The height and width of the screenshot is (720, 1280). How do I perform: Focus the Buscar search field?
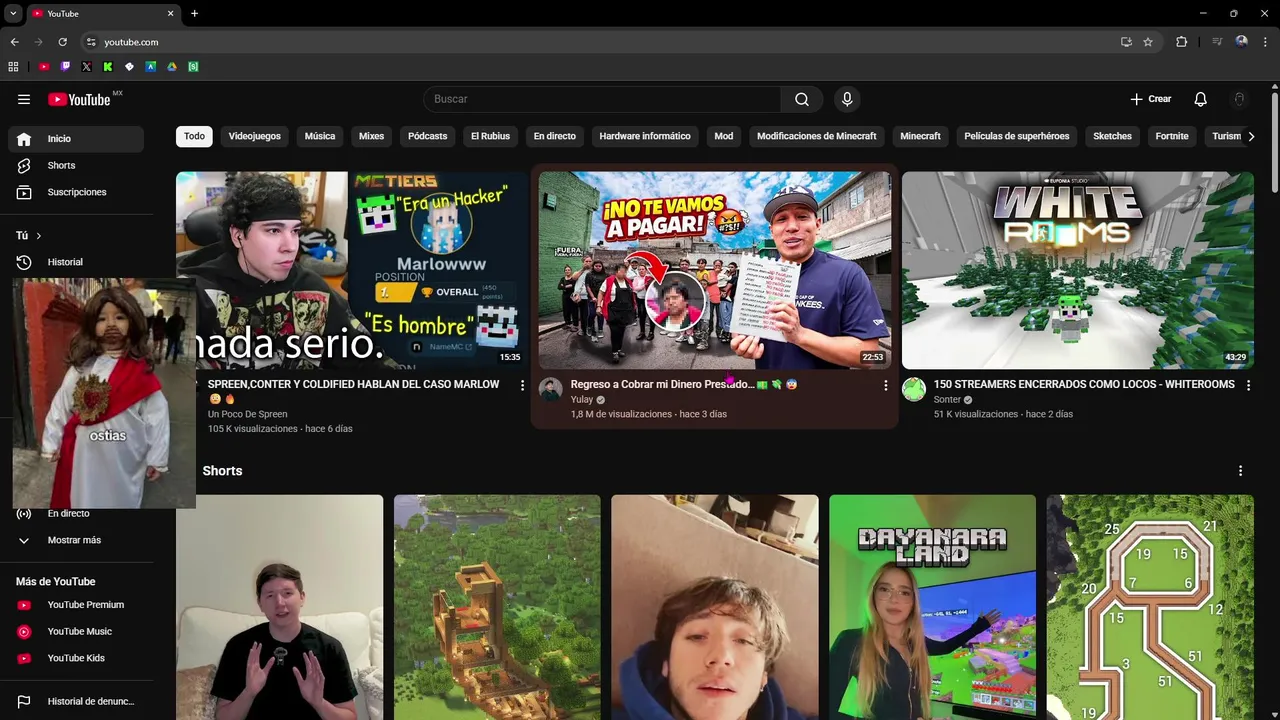tap(602, 99)
